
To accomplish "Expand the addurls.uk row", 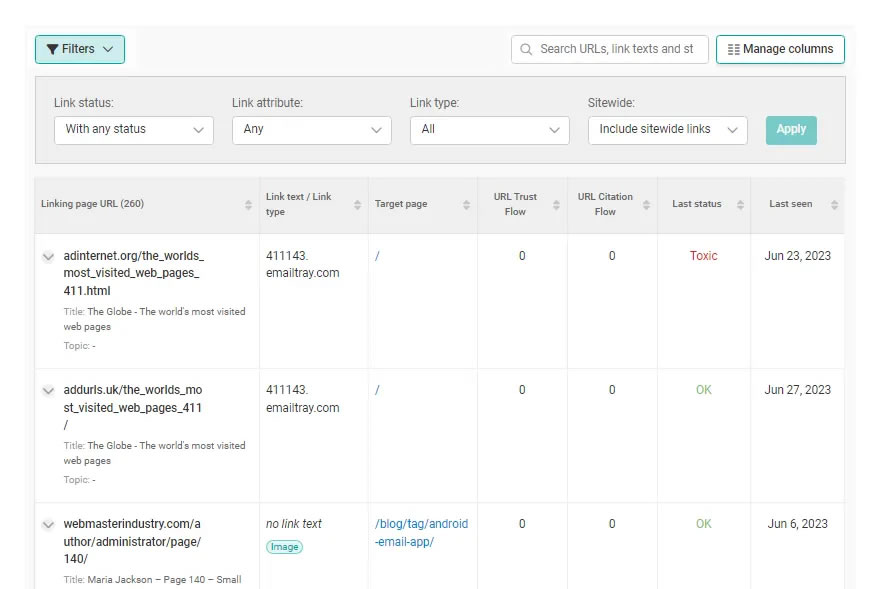I will point(48,391).
